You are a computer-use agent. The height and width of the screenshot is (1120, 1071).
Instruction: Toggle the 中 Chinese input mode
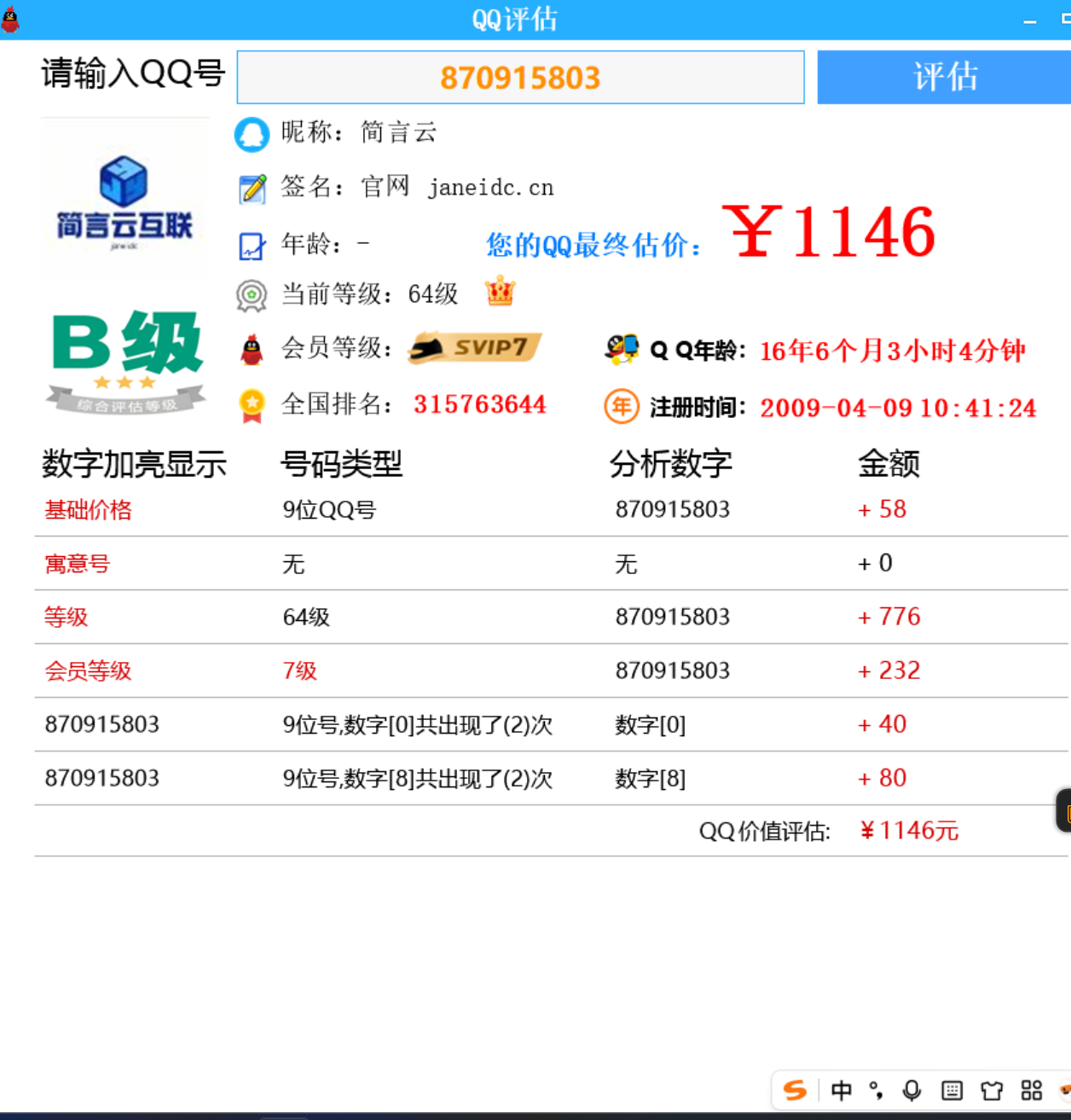pyautogui.click(x=841, y=1090)
